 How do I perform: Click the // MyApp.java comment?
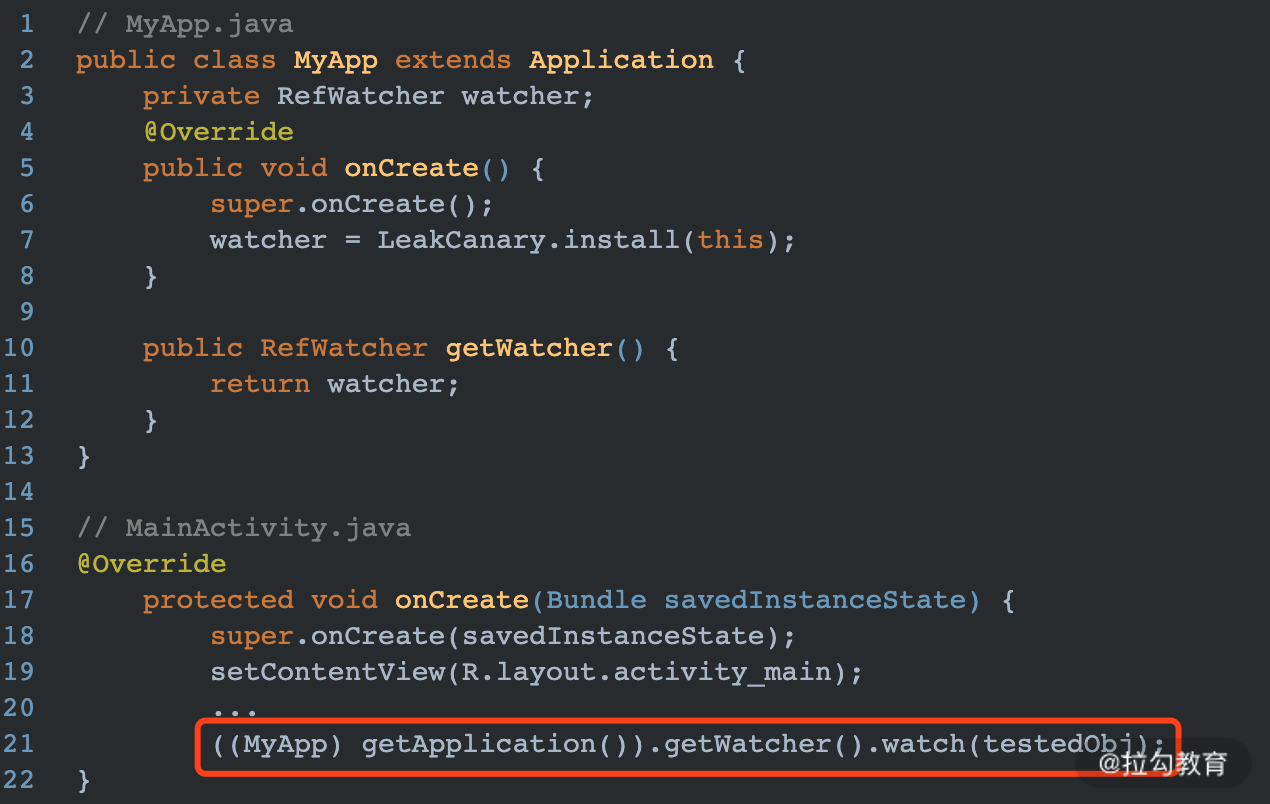coord(185,24)
